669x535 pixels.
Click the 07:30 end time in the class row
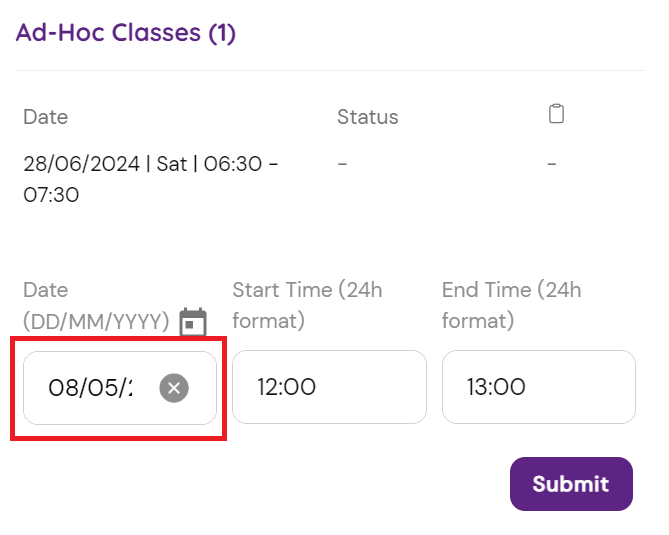51,194
